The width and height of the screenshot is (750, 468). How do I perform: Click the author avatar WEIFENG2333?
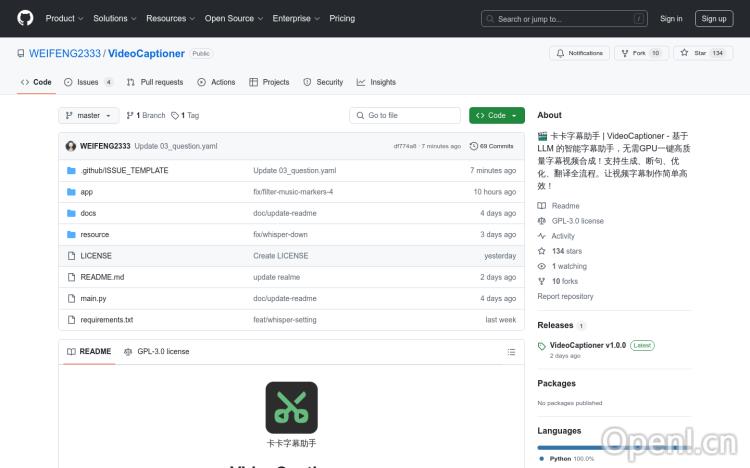pyautogui.click(x=71, y=146)
